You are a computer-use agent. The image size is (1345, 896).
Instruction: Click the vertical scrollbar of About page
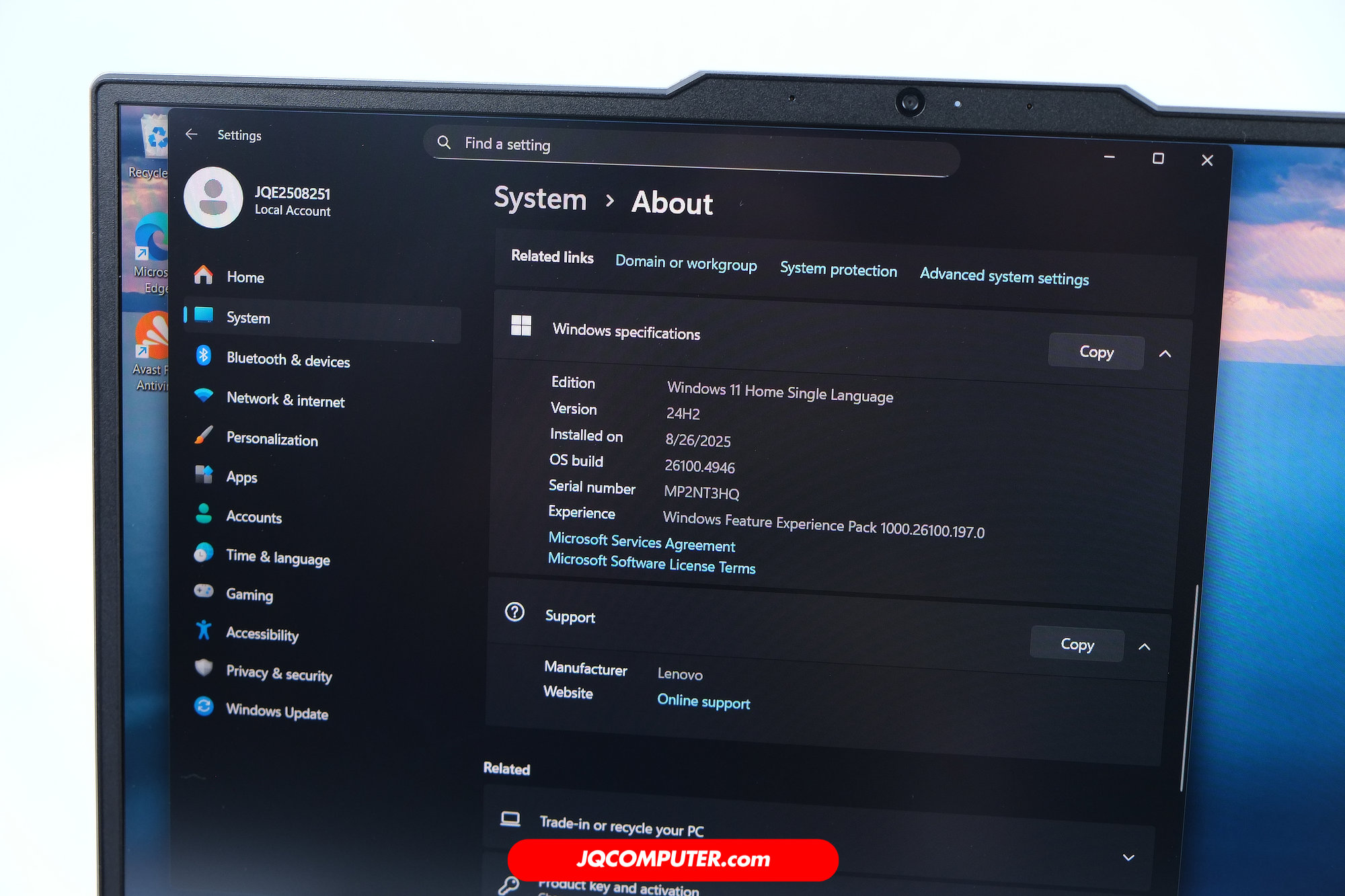click(1188, 687)
